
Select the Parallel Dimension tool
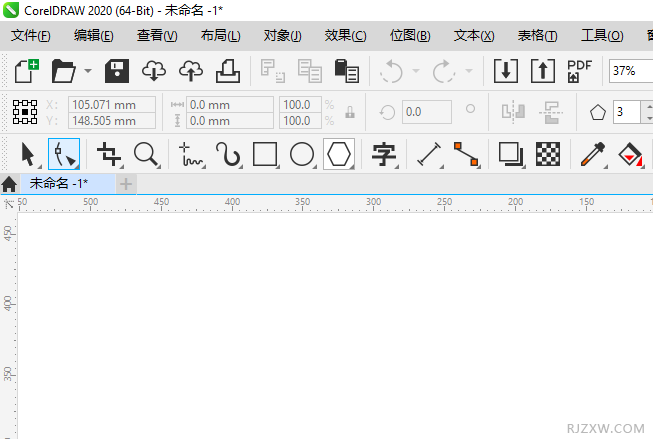(x=429, y=155)
